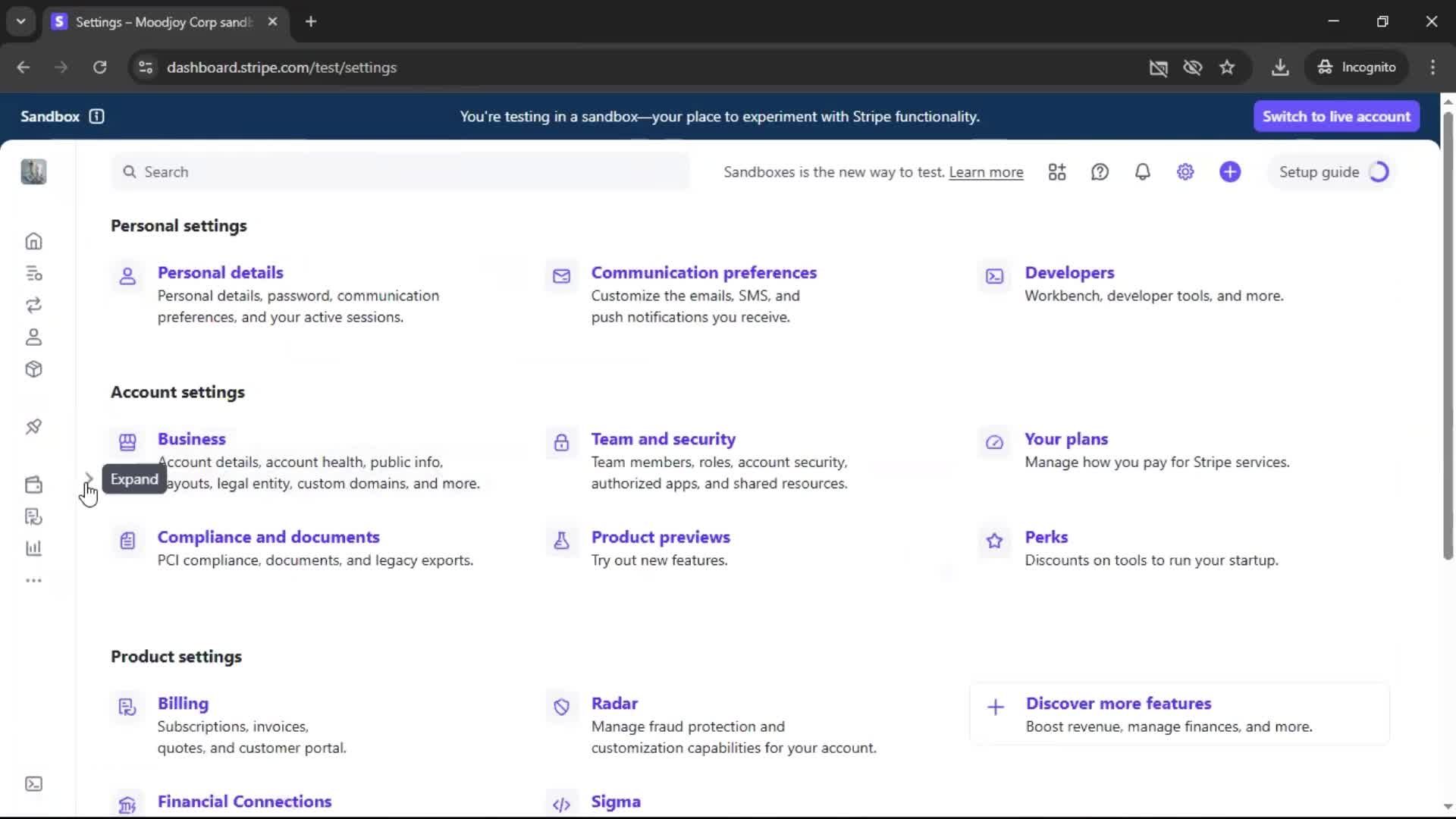The image size is (1456, 819).
Task: Open Setup guide progress indicator
Action: 1333,172
